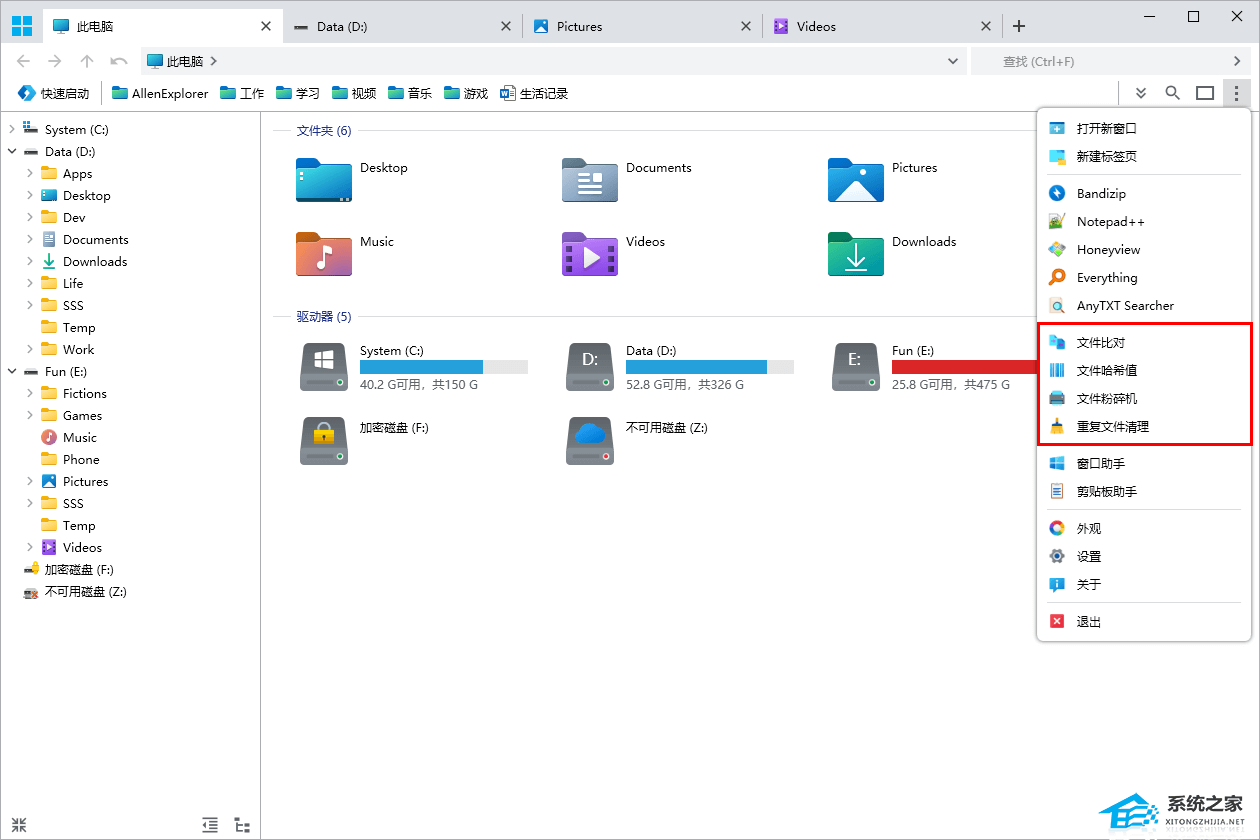This screenshot has width=1260, height=840.
Task: Click the Windows logo start icon
Action: [x=21, y=26]
